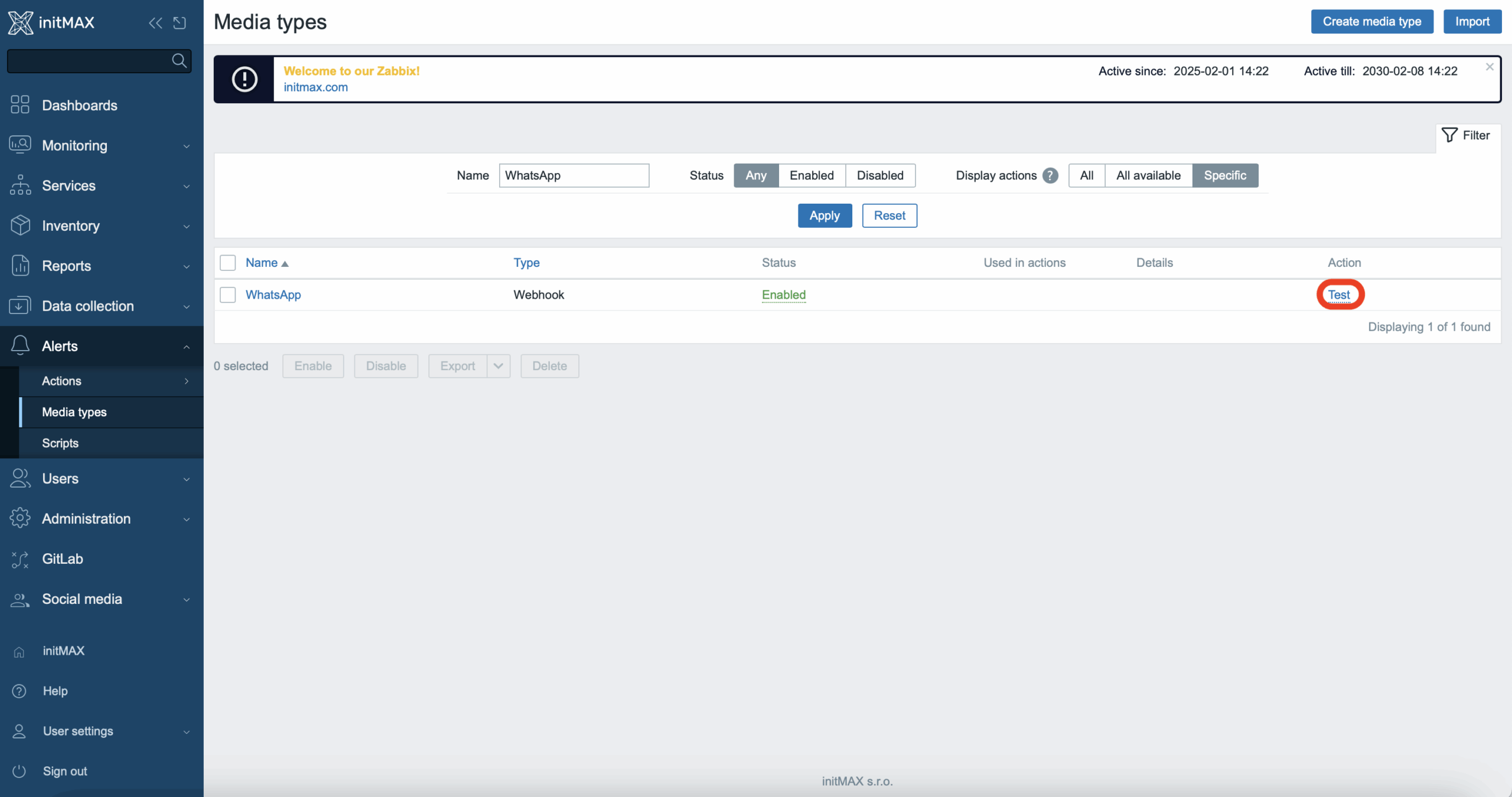The image size is (1512, 797).
Task: Close the welcome banner
Action: tap(1490, 67)
